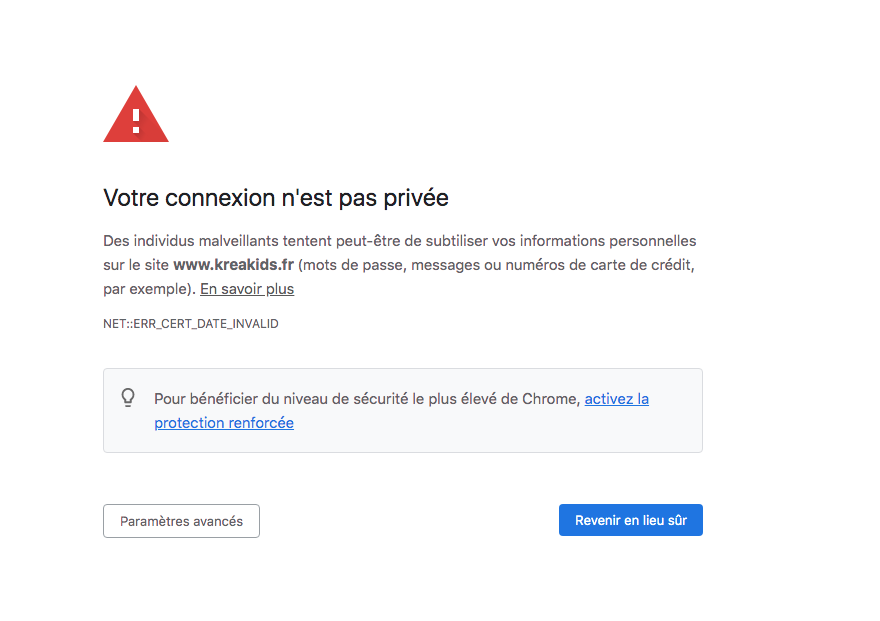Click the NET::ERR_CERT_DATE_INVALID error code
The image size is (880, 621).
191,324
